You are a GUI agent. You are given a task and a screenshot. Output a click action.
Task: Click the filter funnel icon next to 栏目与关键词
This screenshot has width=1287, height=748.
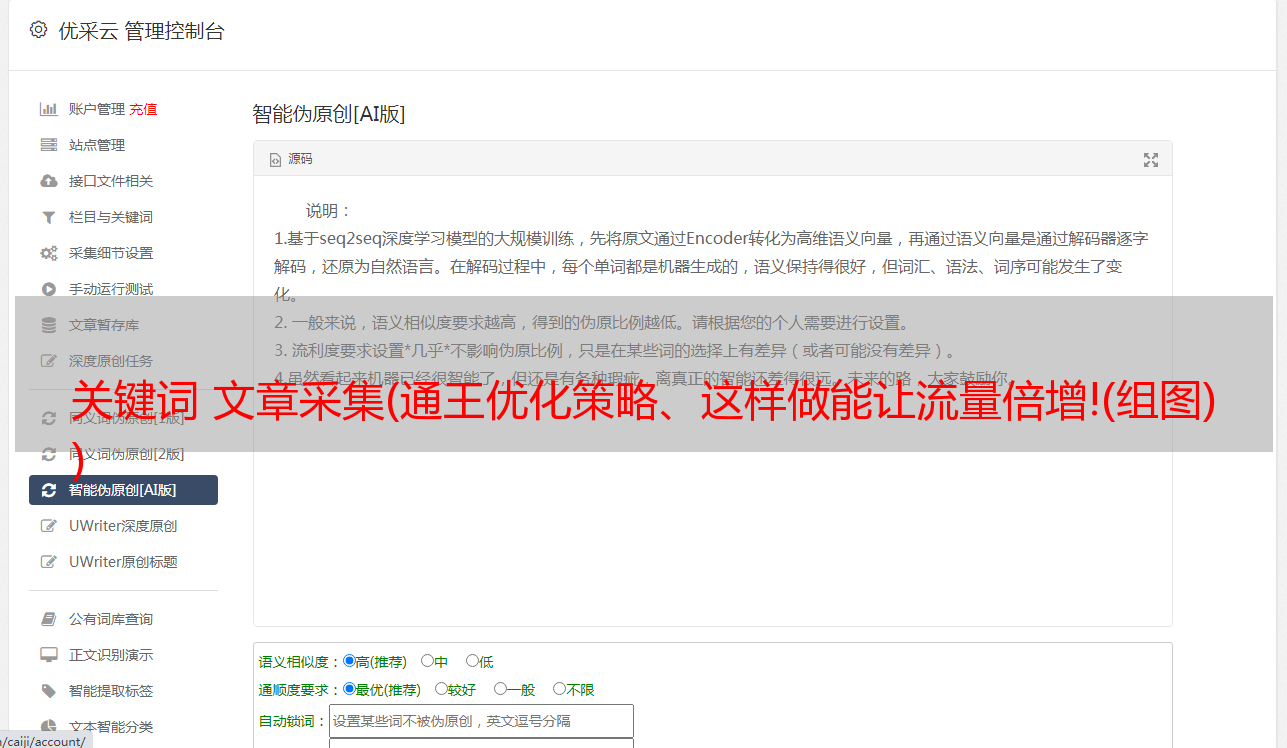coord(48,217)
